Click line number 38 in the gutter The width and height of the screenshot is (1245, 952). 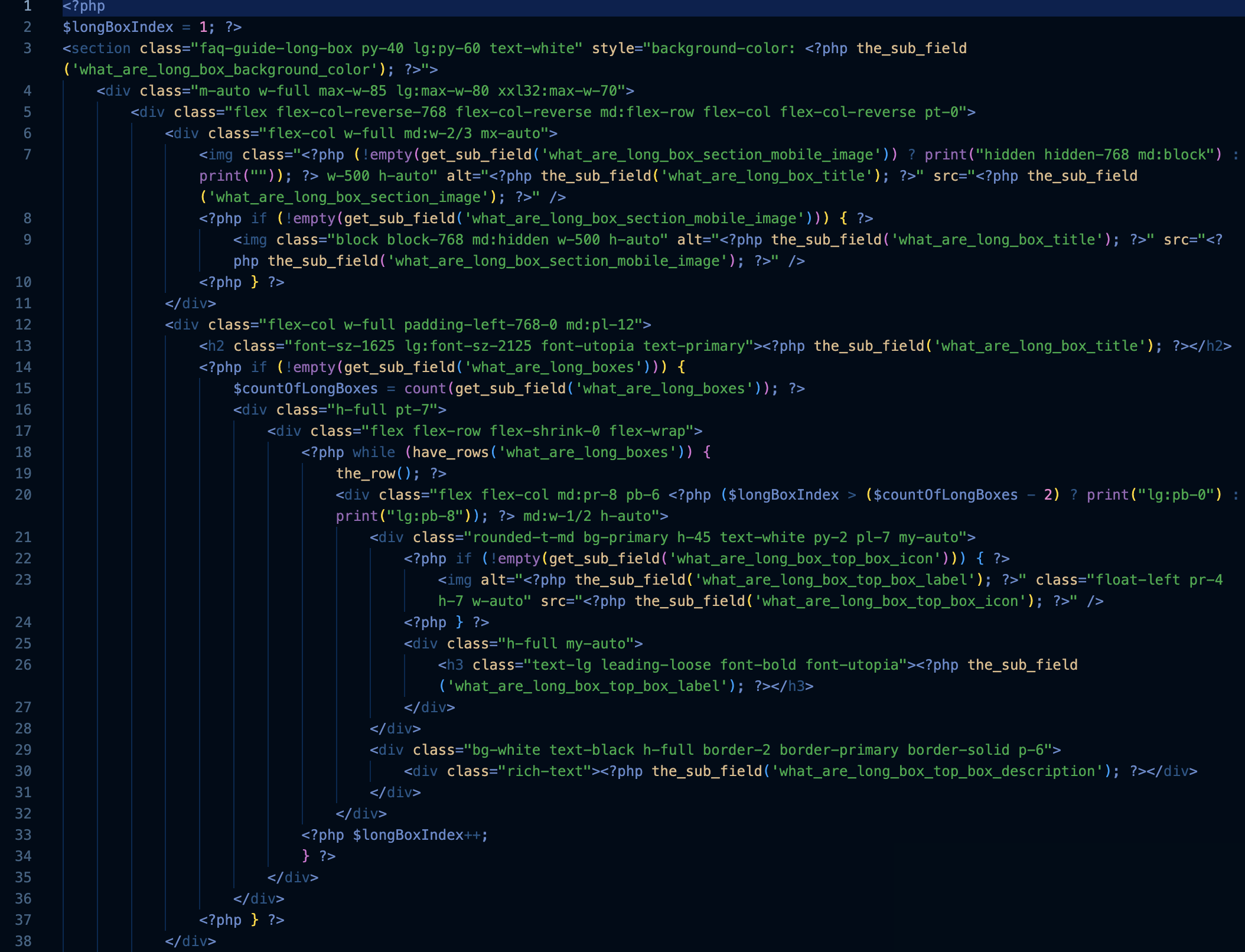click(23, 941)
